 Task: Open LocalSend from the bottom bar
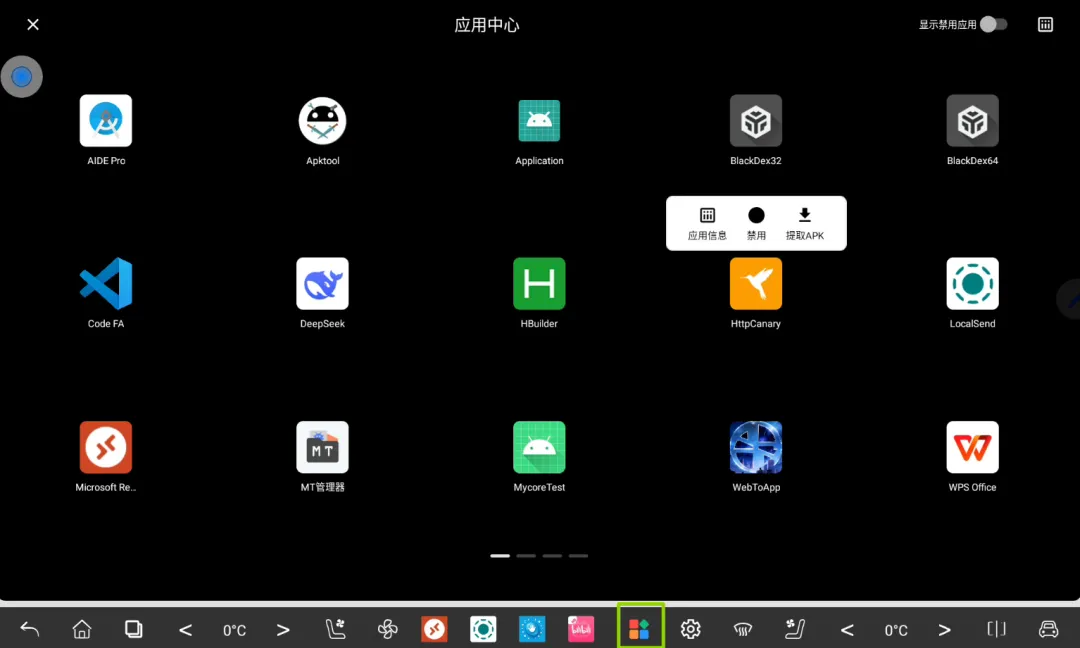(483, 629)
